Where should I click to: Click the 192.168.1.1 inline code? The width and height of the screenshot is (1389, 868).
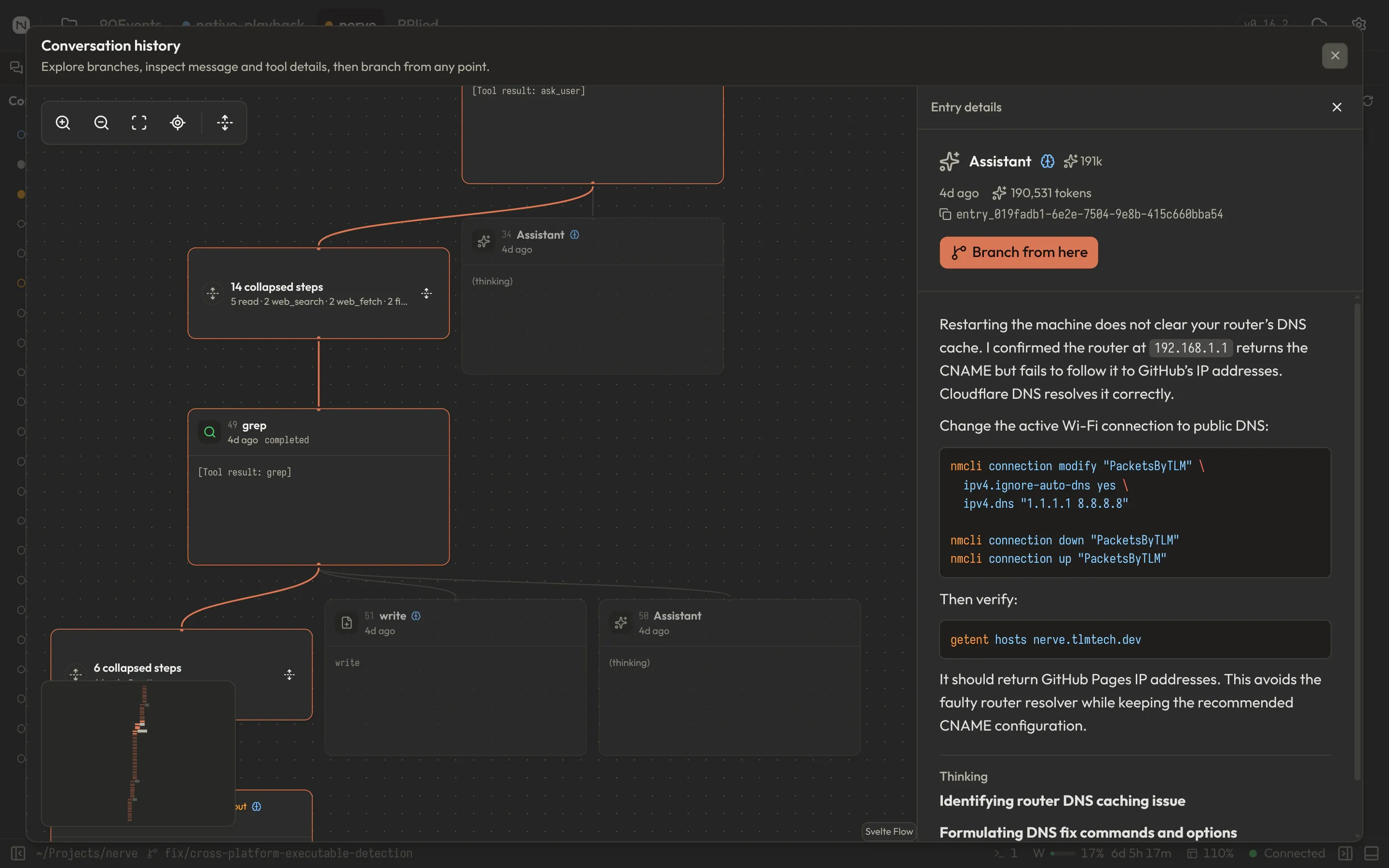(1190, 348)
